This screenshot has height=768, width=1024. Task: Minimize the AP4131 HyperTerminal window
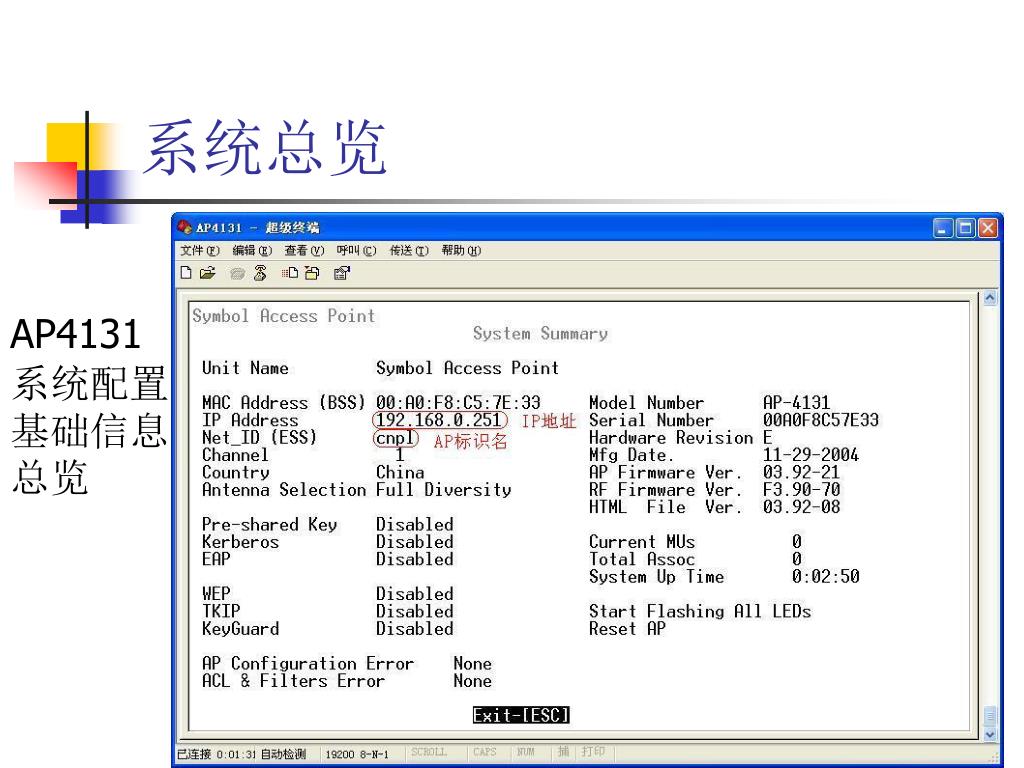click(x=943, y=228)
